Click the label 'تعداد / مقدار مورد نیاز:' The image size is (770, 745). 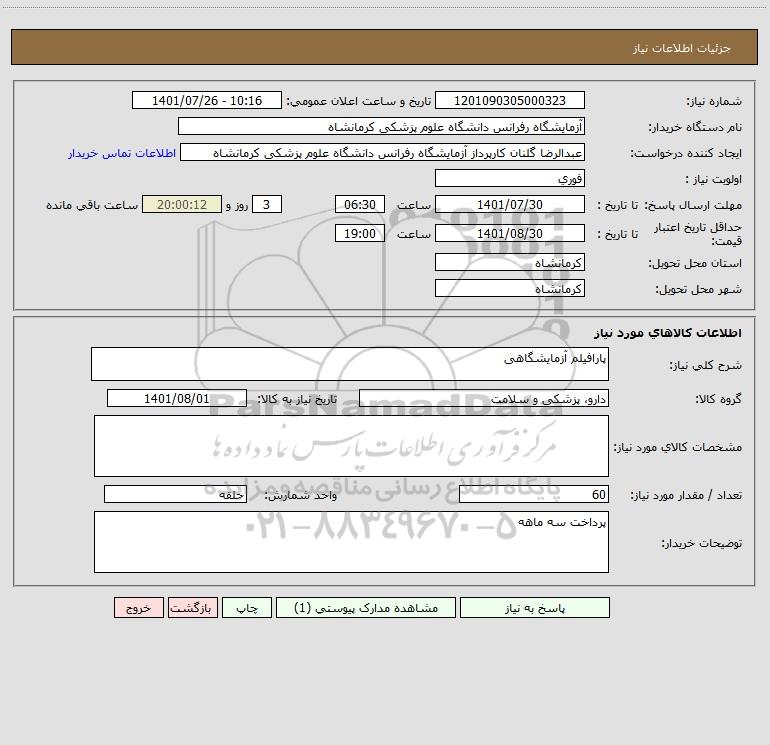click(x=686, y=496)
